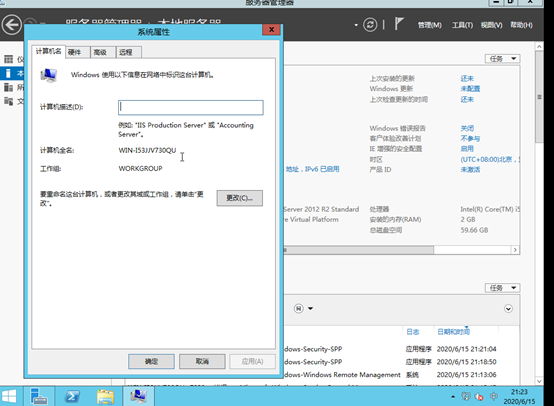The image size is (554, 406).
Task: Click the 取消 button
Action: (202, 361)
